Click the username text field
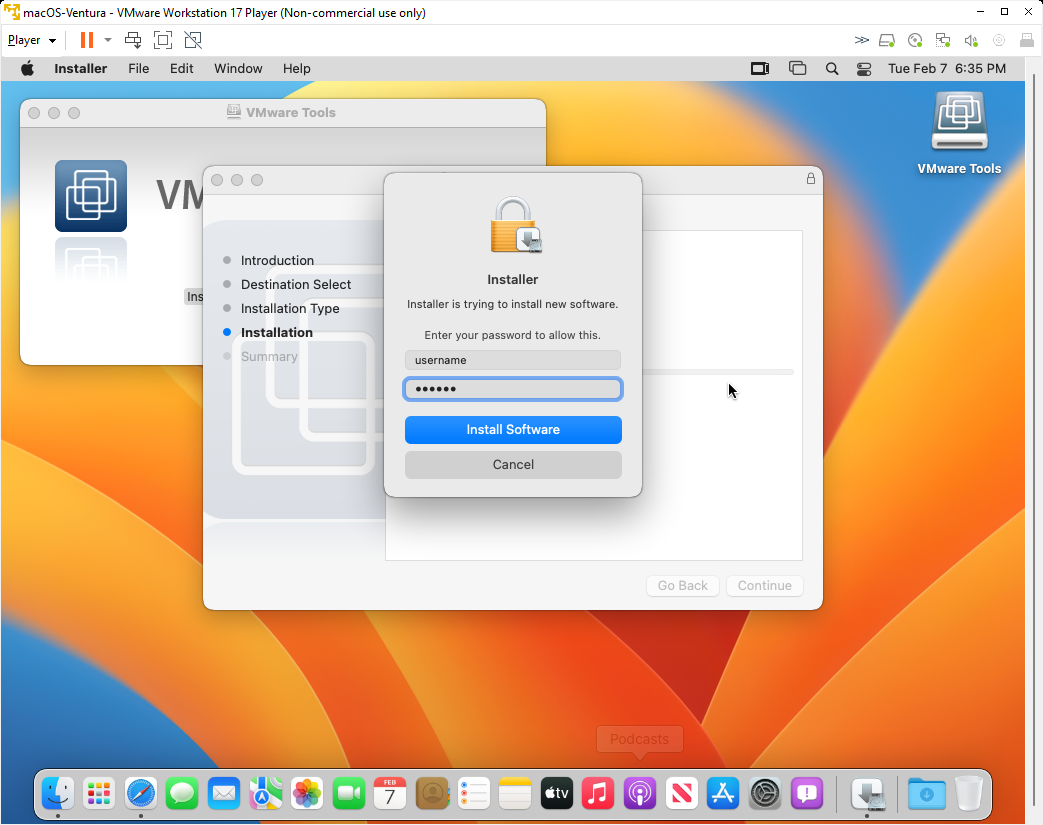1043x825 pixels. (x=513, y=360)
